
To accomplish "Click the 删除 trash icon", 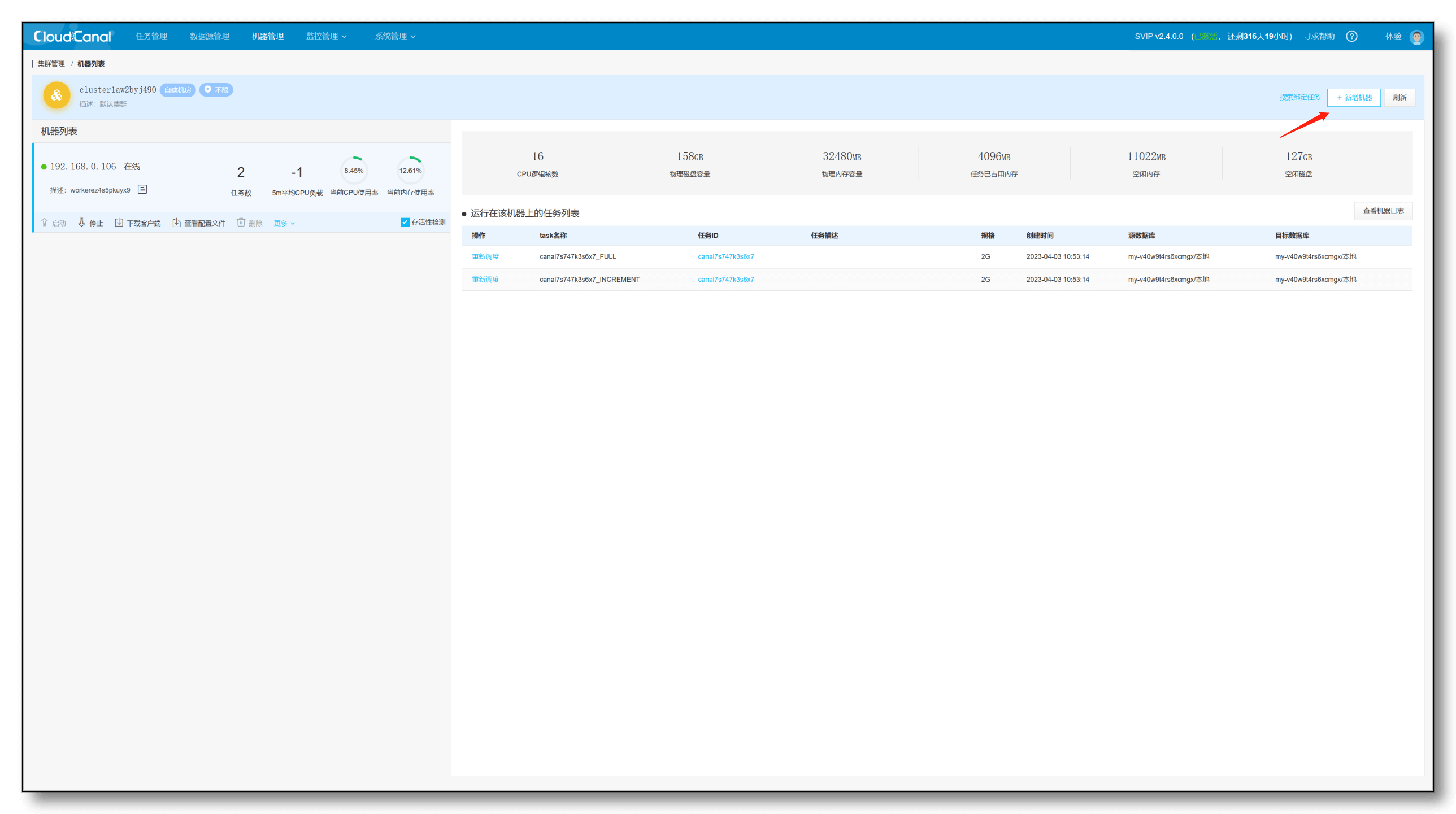I will pos(241,223).
